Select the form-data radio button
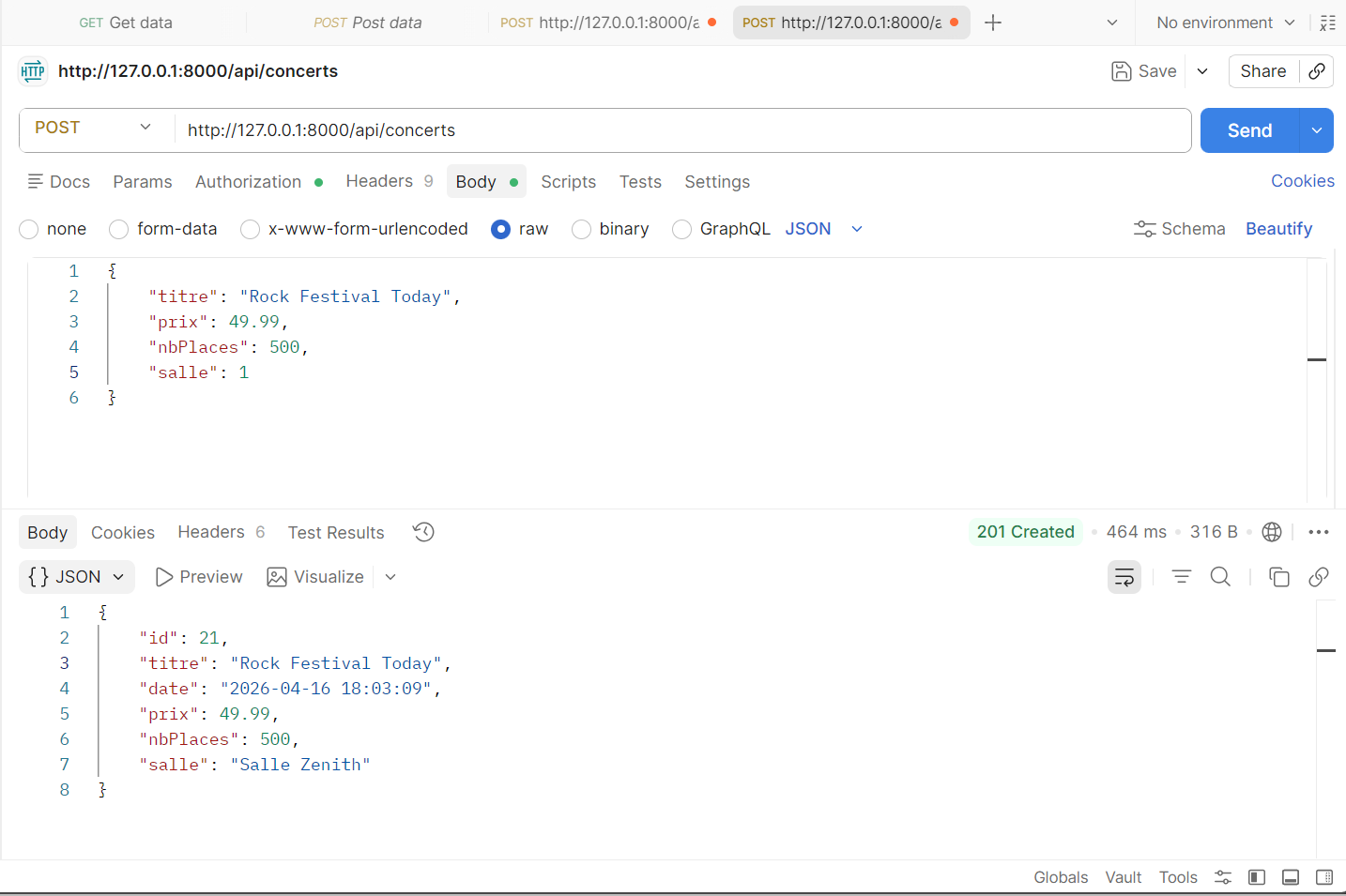Viewport: 1346px width, 896px height. [x=119, y=229]
